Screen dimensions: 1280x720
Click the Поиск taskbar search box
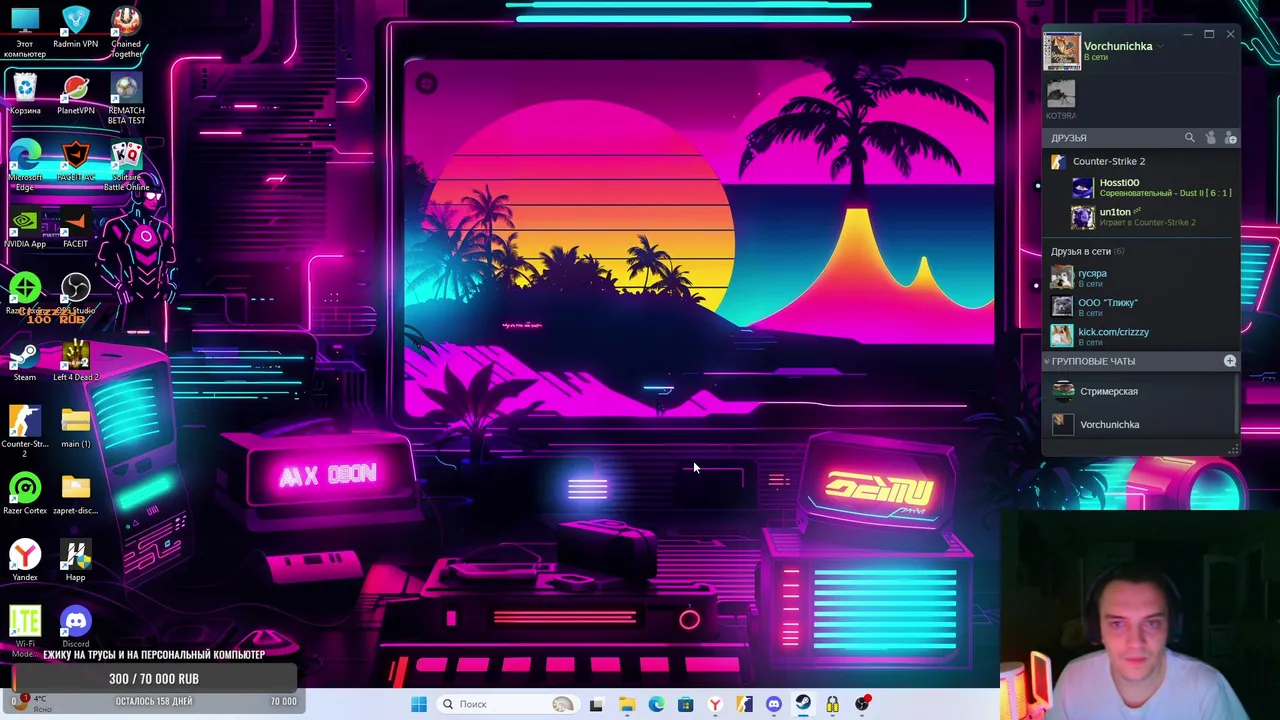[509, 704]
